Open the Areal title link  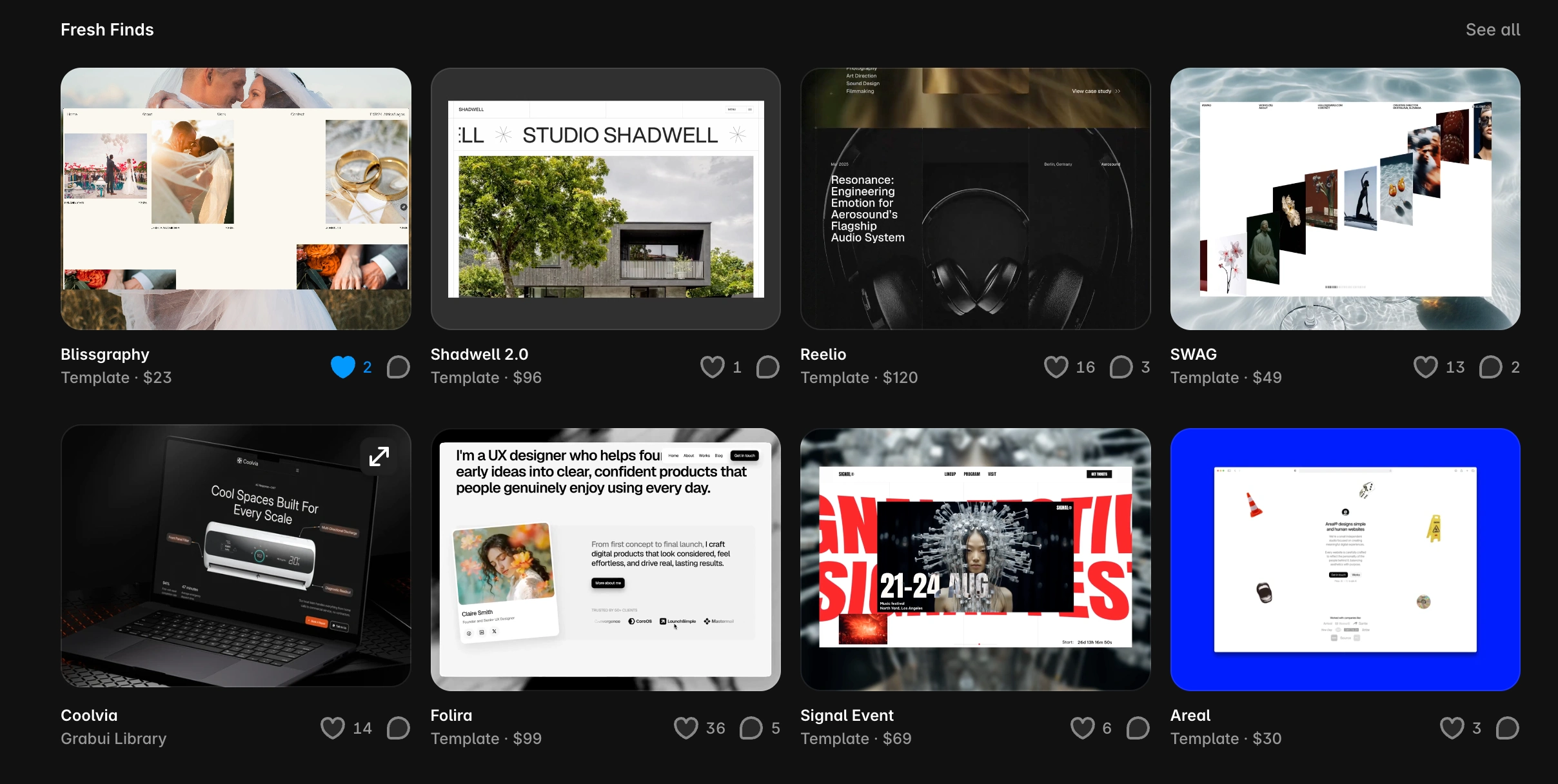click(1190, 716)
